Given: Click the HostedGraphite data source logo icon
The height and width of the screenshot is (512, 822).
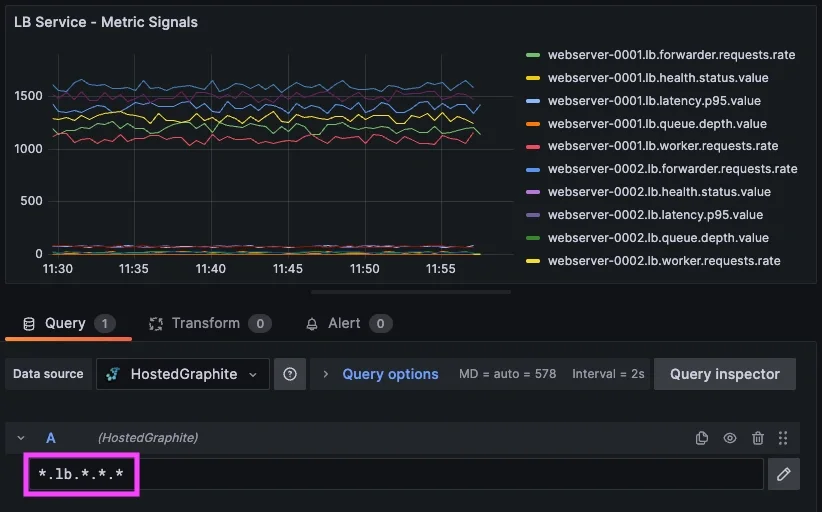Looking at the screenshot, I should tap(113, 374).
